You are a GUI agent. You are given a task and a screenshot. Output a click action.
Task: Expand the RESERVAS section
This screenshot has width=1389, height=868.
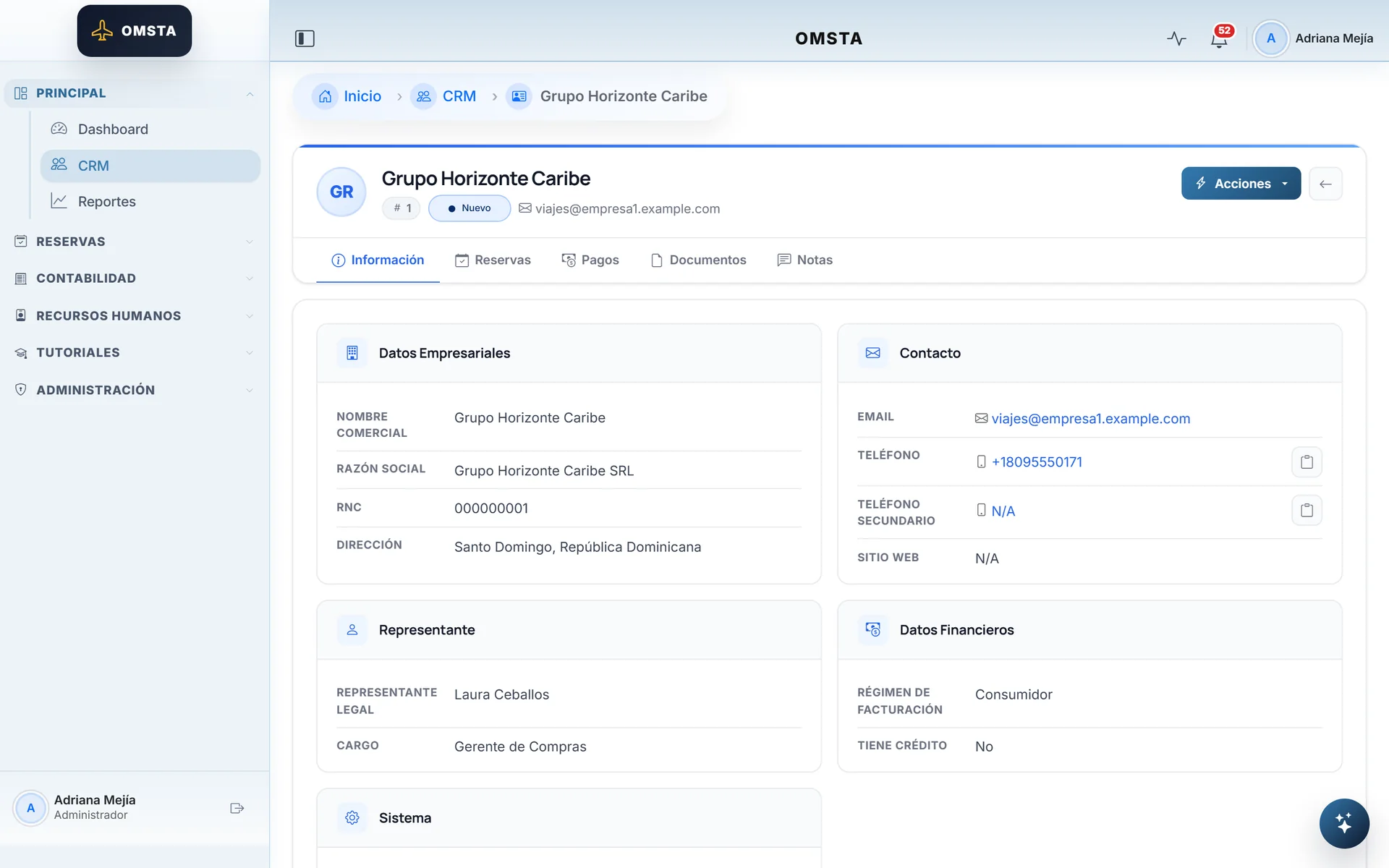[x=135, y=242]
